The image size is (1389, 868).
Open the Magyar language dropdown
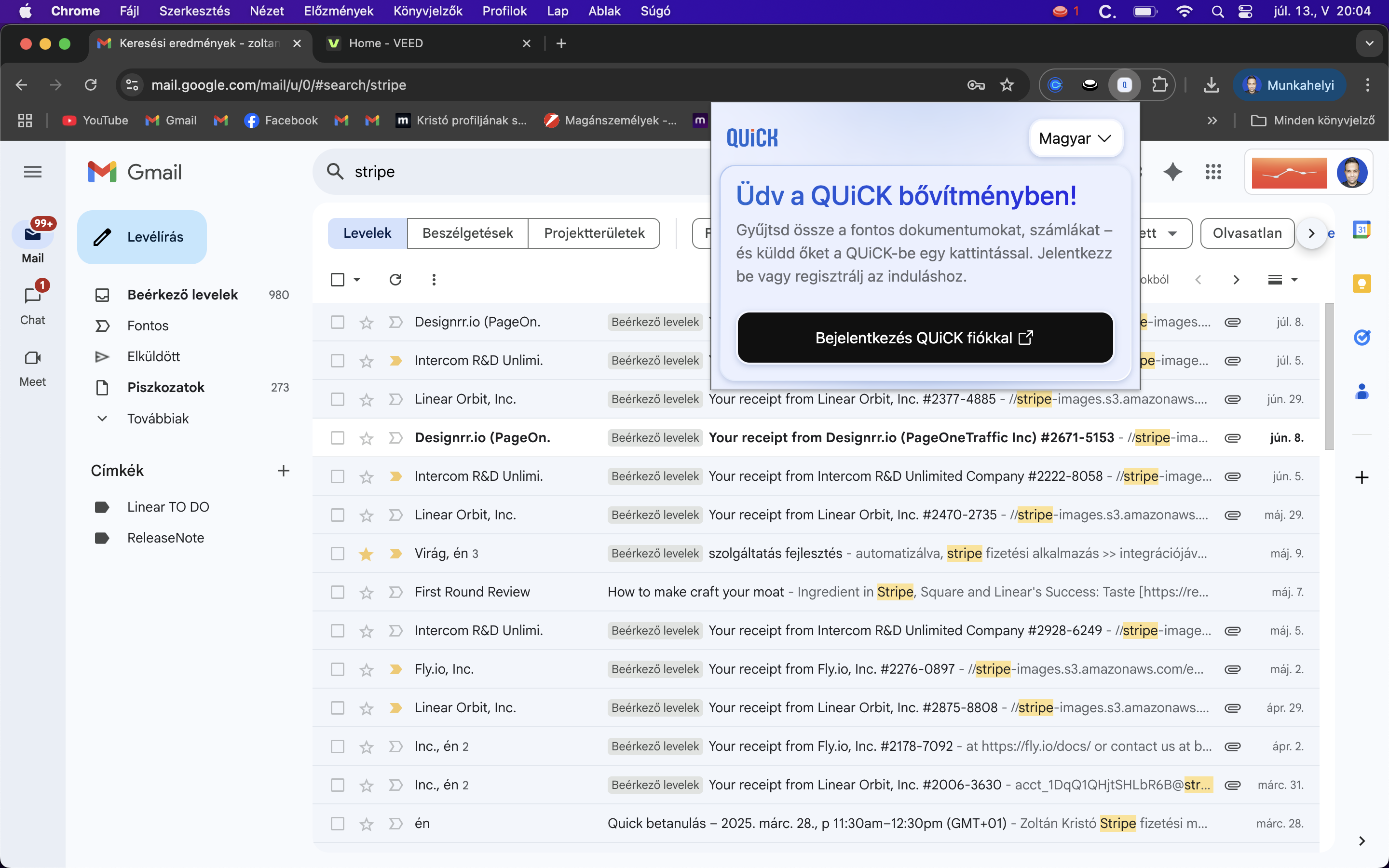tap(1076, 138)
